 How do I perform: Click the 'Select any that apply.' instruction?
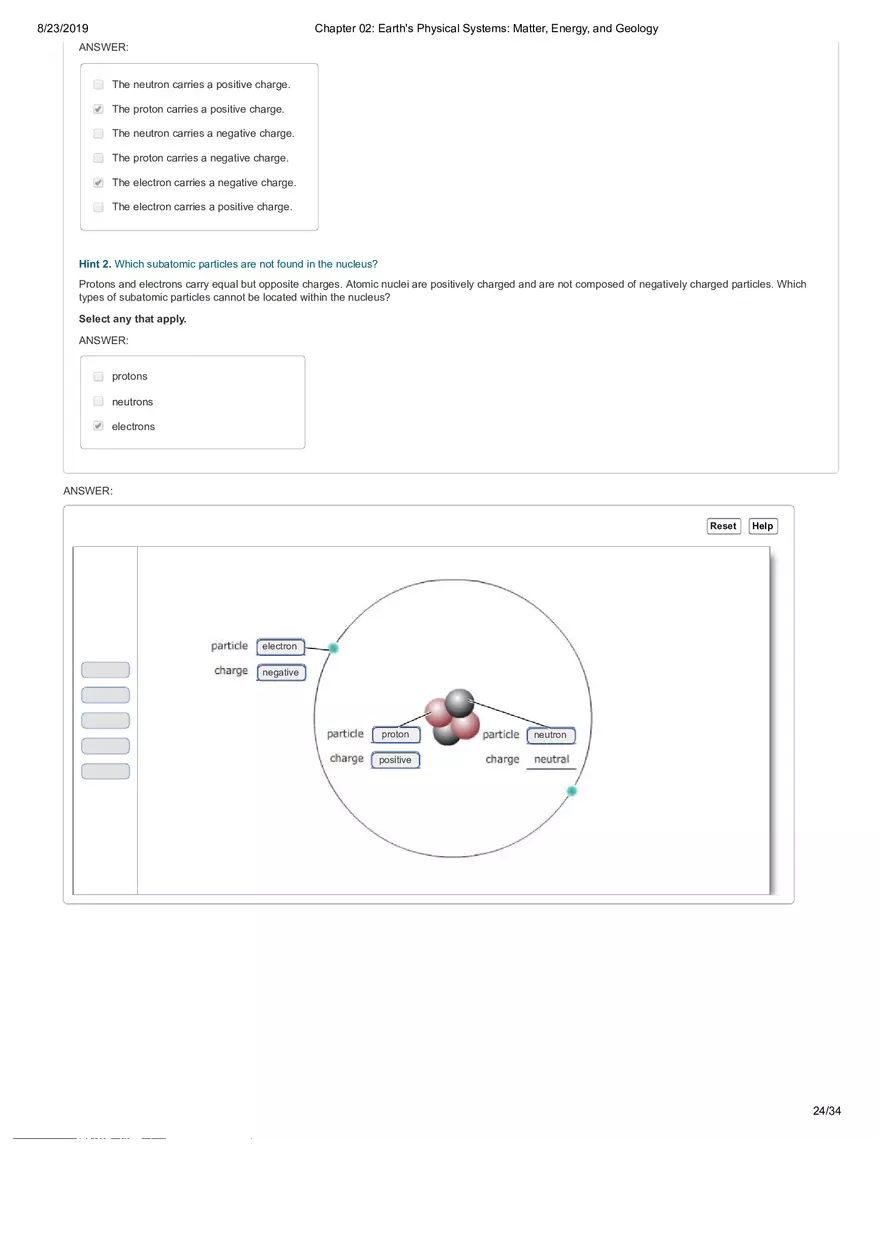133,319
